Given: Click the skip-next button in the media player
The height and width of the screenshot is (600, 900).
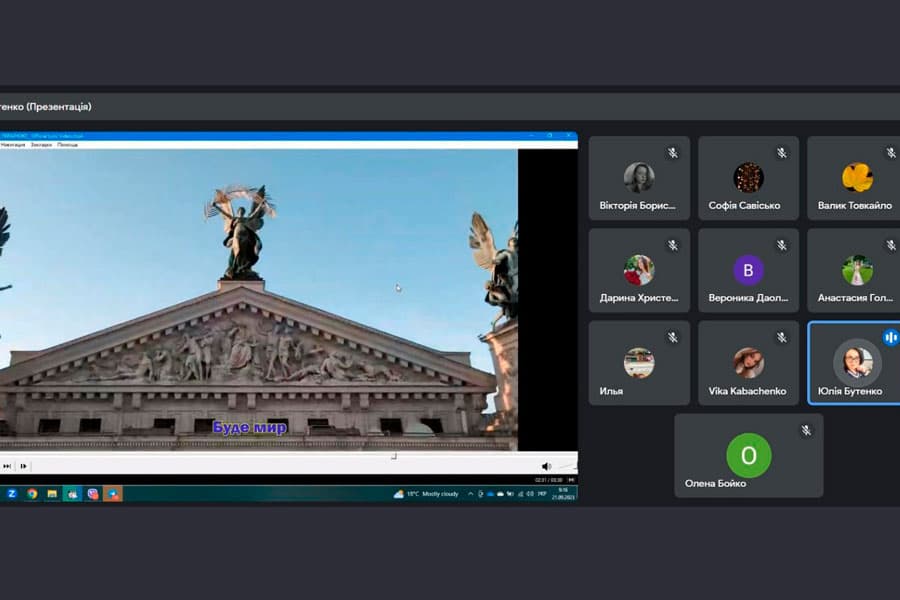Looking at the screenshot, I should (7, 466).
